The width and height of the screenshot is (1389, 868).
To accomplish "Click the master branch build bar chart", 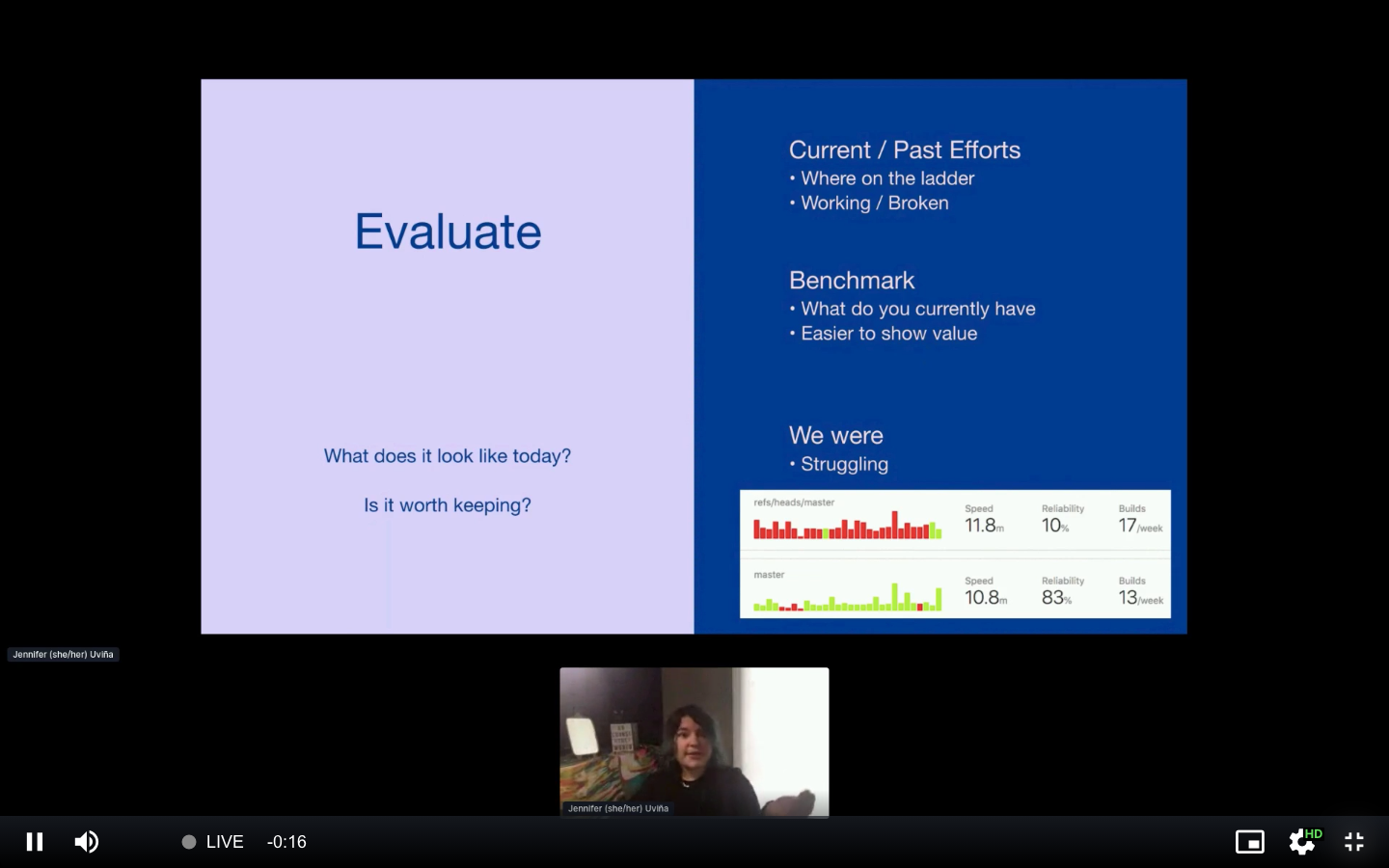I will [x=847, y=598].
